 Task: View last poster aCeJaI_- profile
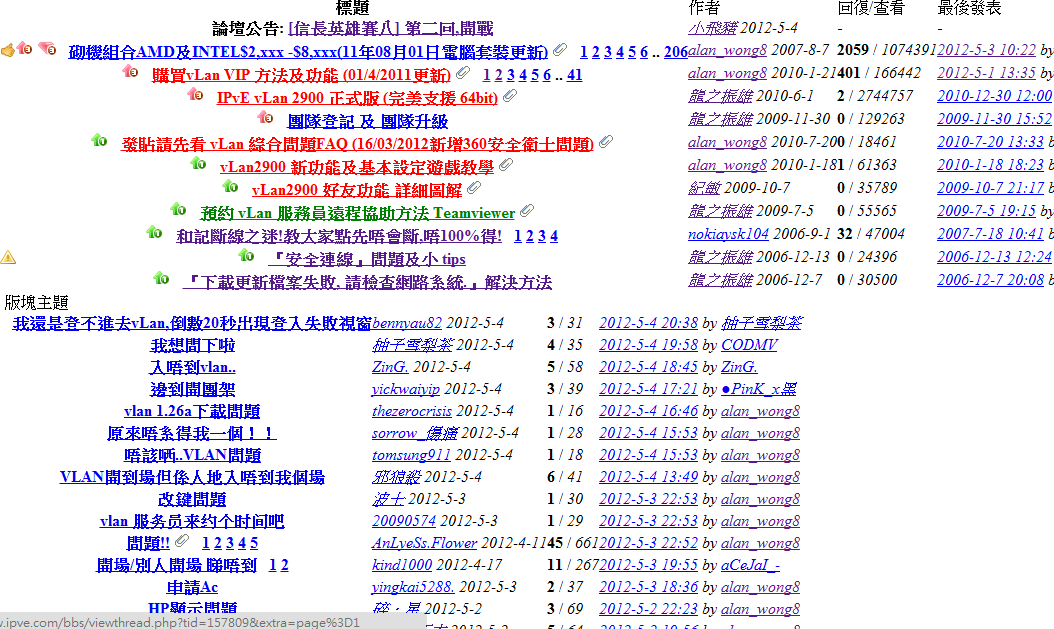pyautogui.click(x=750, y=565)
